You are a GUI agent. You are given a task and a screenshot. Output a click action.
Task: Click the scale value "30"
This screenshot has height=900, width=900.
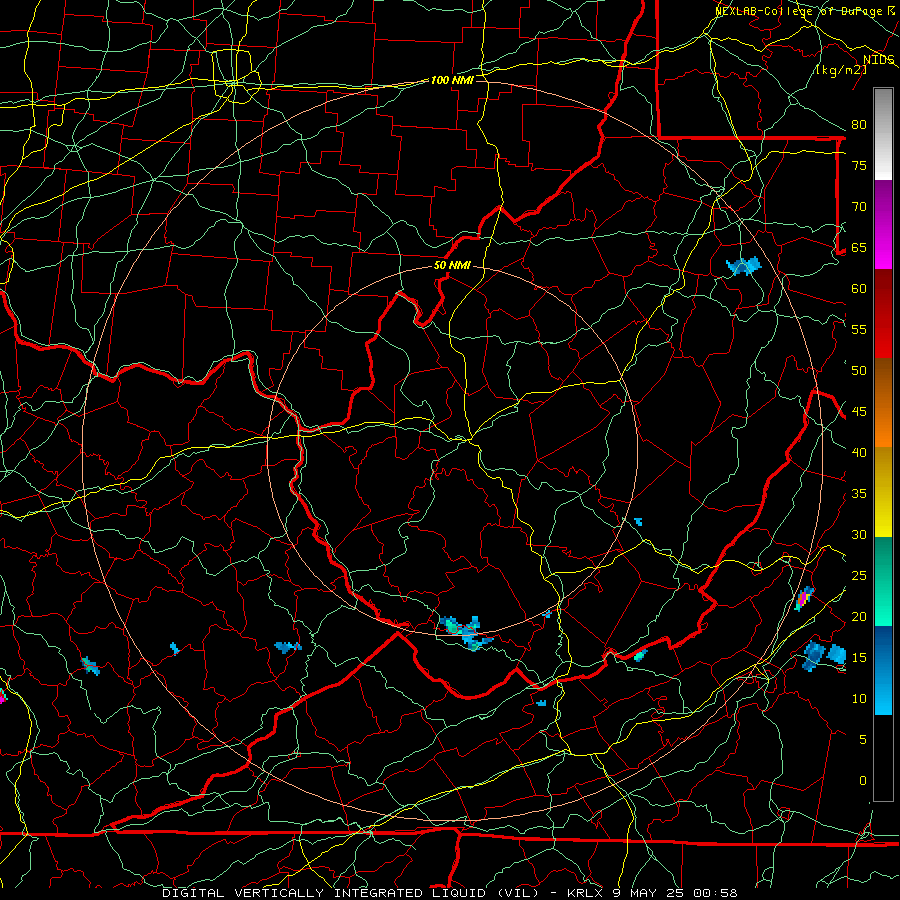(x=859, y=535)
